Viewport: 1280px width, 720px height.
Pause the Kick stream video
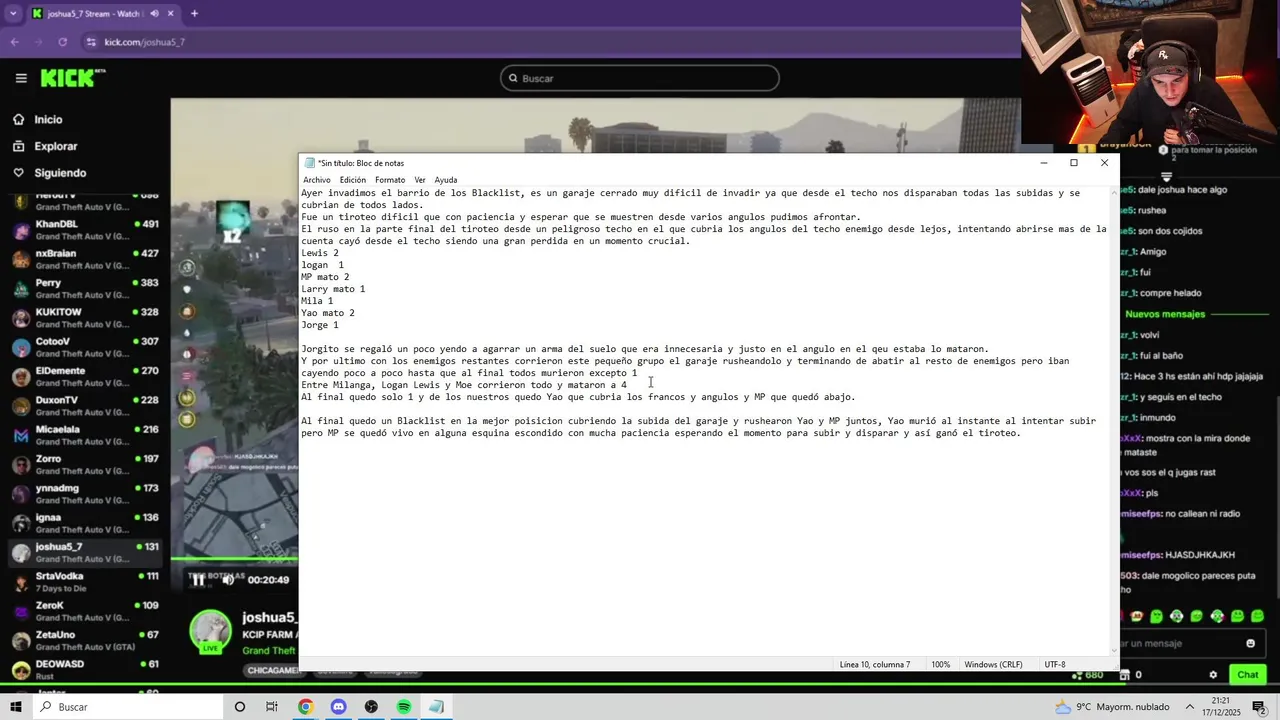[x=198, y=580]
